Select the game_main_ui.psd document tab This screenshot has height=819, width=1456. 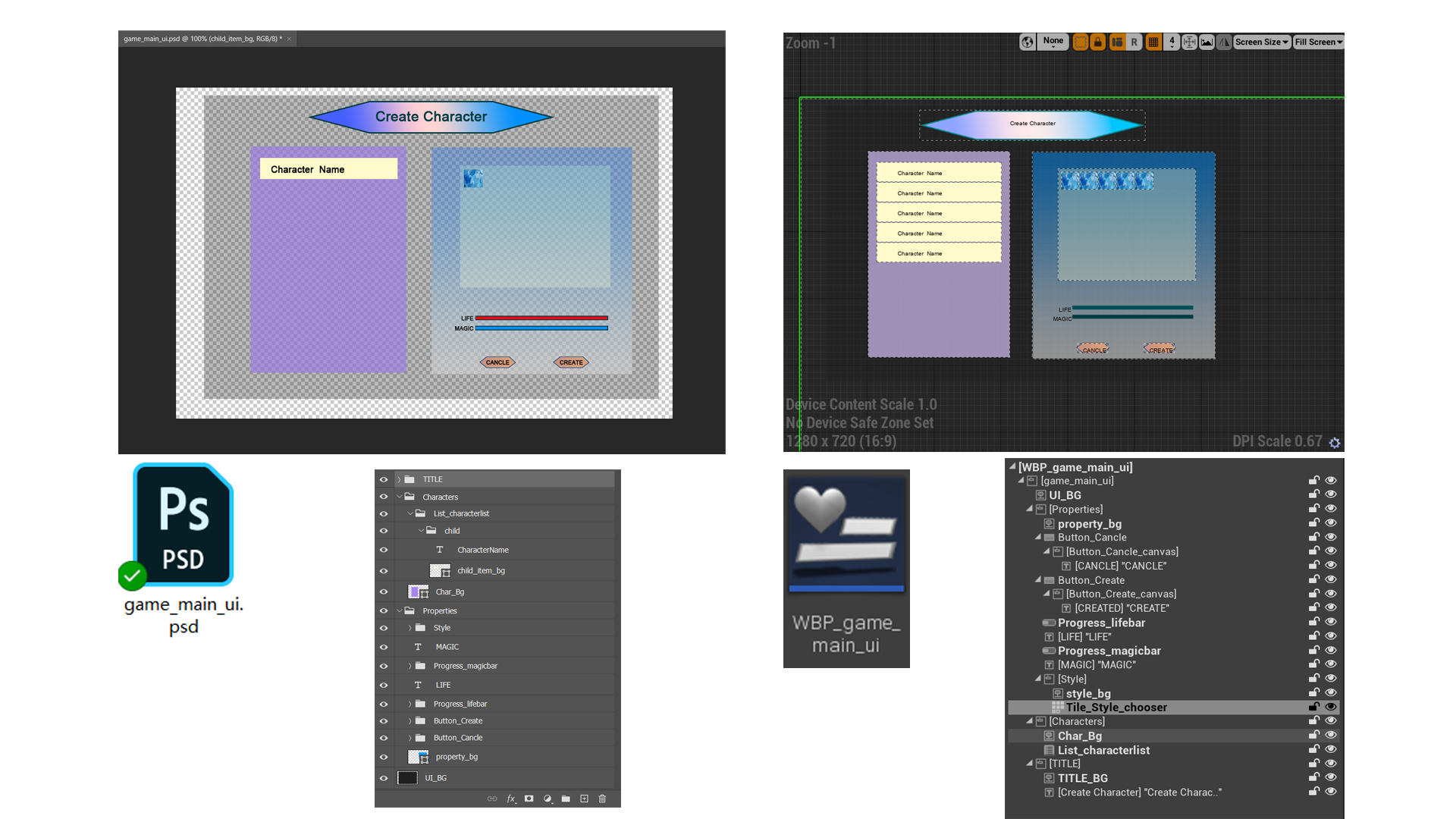pos(202,39)
